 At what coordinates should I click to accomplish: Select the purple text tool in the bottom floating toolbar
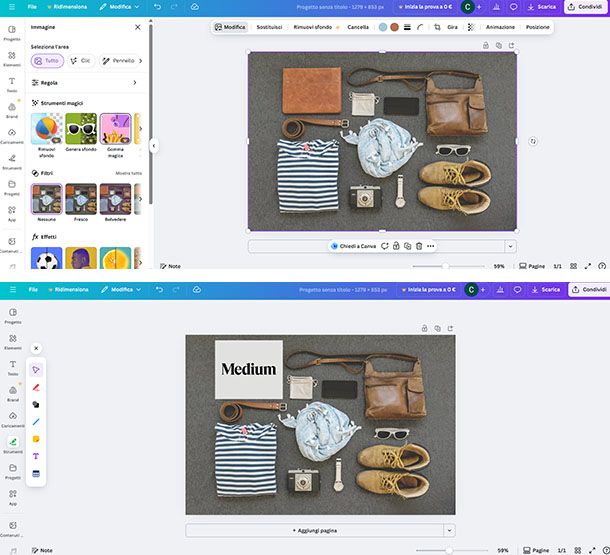tap(36, 456)
